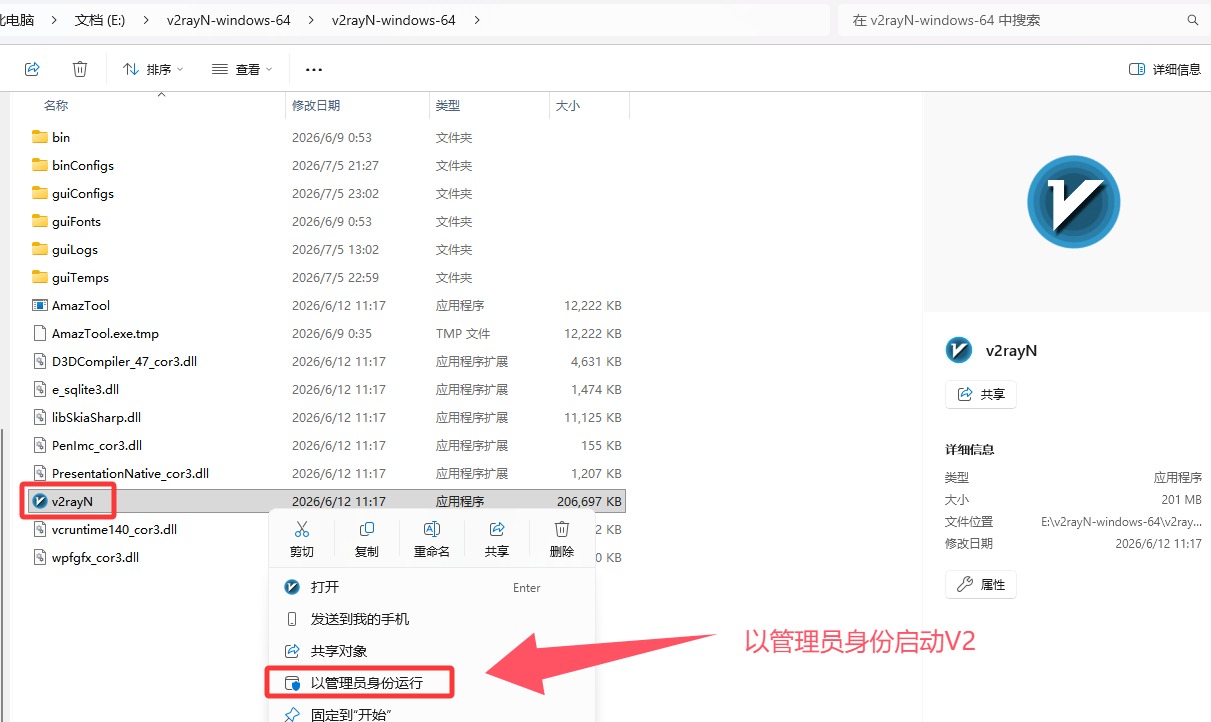
Task: Select D3DCompiler_47_cor3.dll file icon
Action: tap(40, 361)
